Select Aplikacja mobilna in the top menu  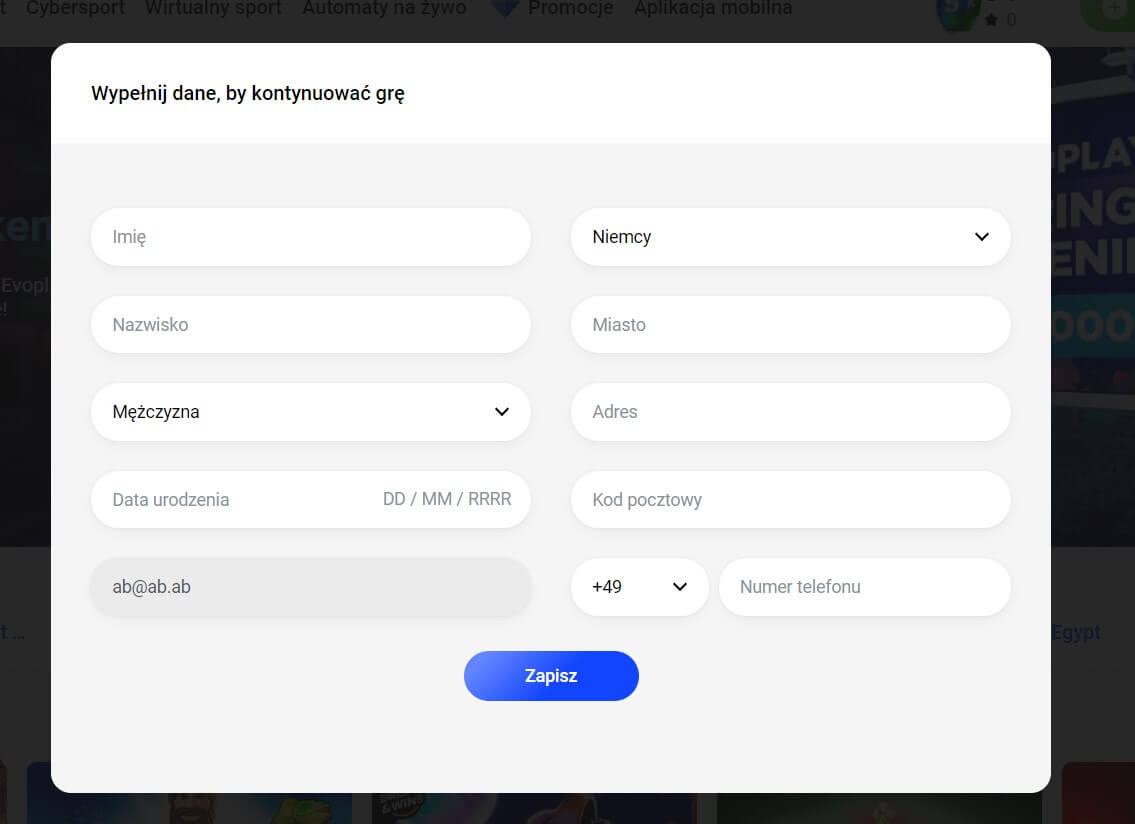[713, 9]
